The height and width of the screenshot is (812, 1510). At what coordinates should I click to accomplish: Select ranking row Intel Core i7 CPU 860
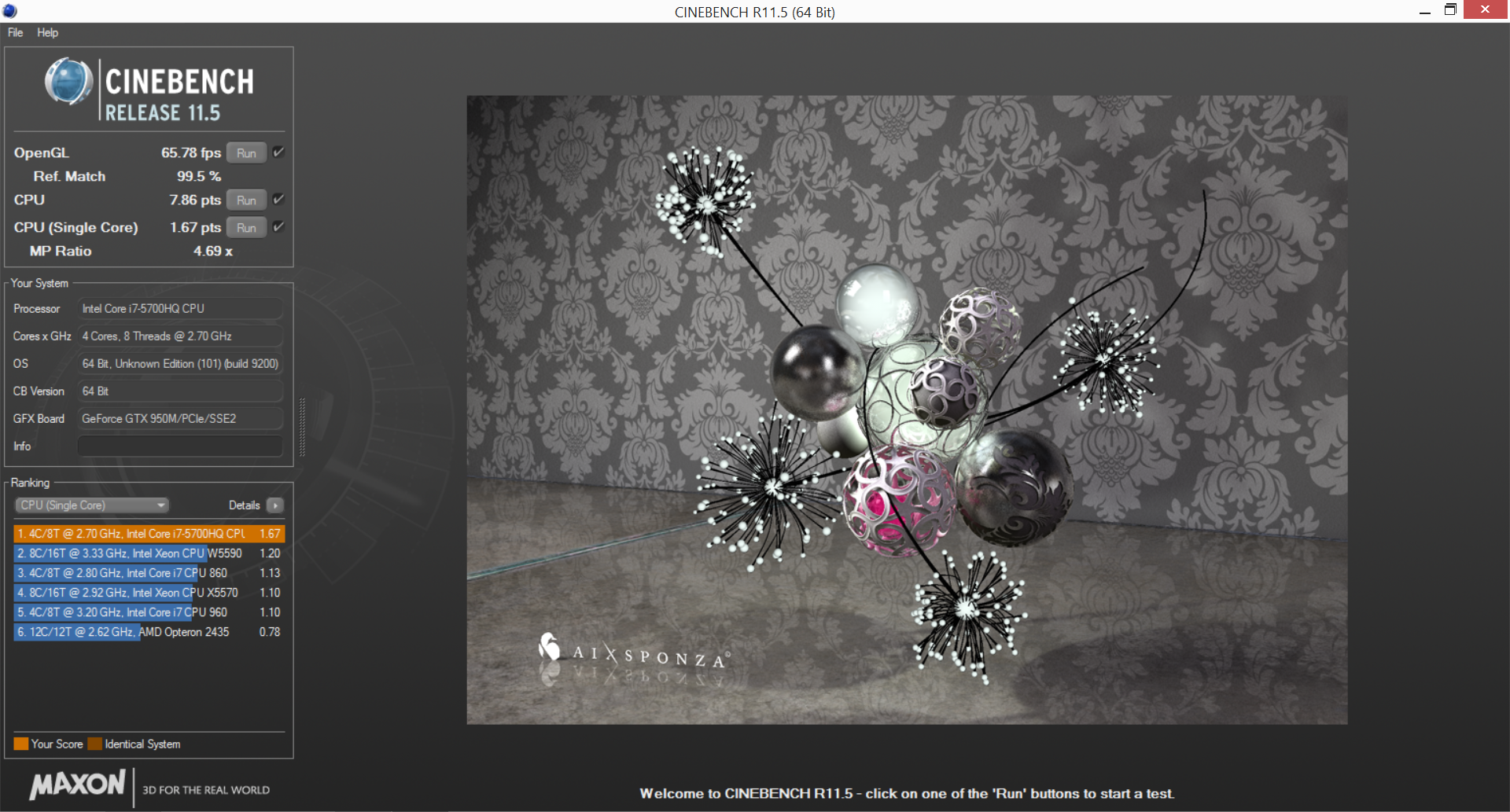149,572
